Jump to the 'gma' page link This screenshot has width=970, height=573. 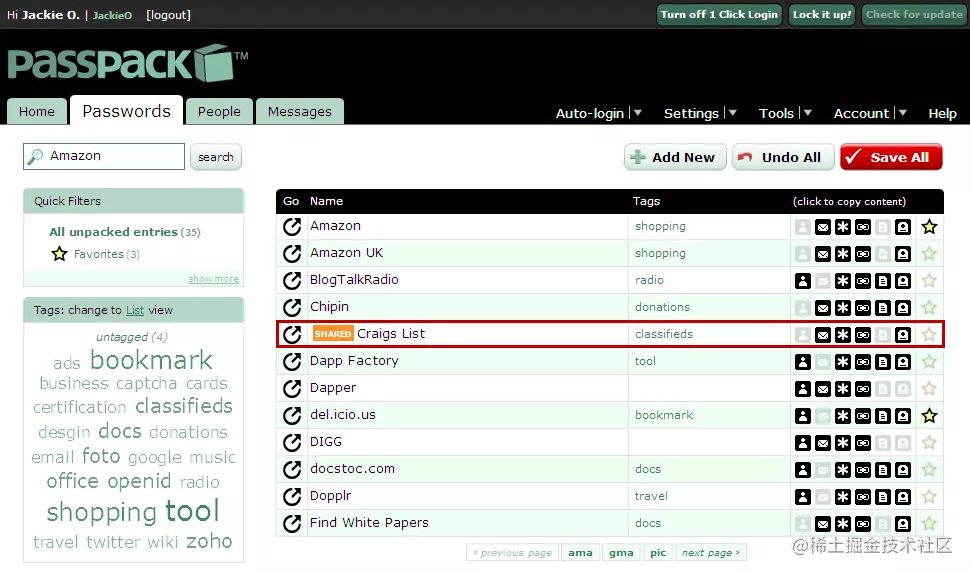tap(621, 553)
